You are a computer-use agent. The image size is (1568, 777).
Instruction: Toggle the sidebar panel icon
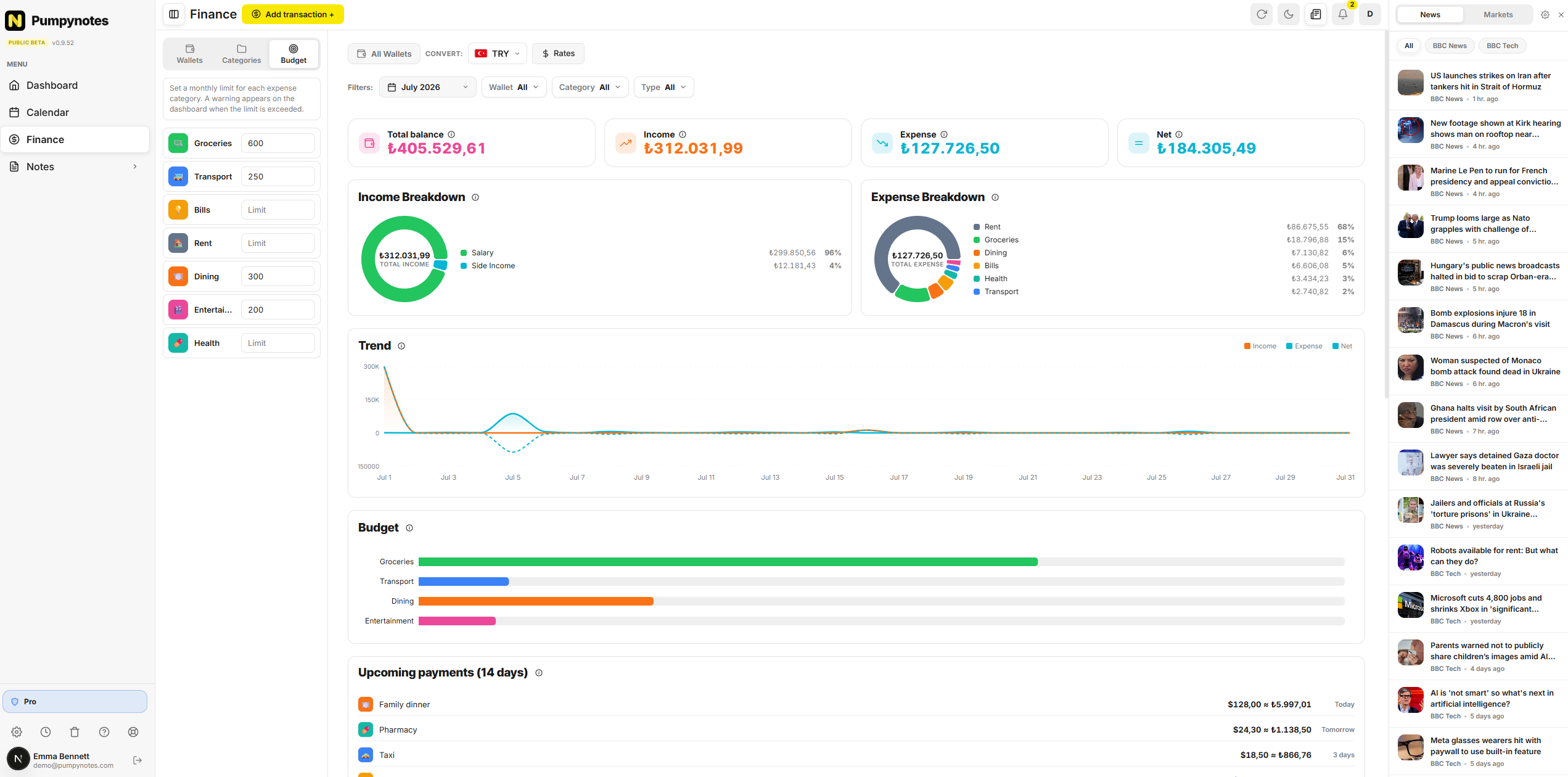point(174,14)
